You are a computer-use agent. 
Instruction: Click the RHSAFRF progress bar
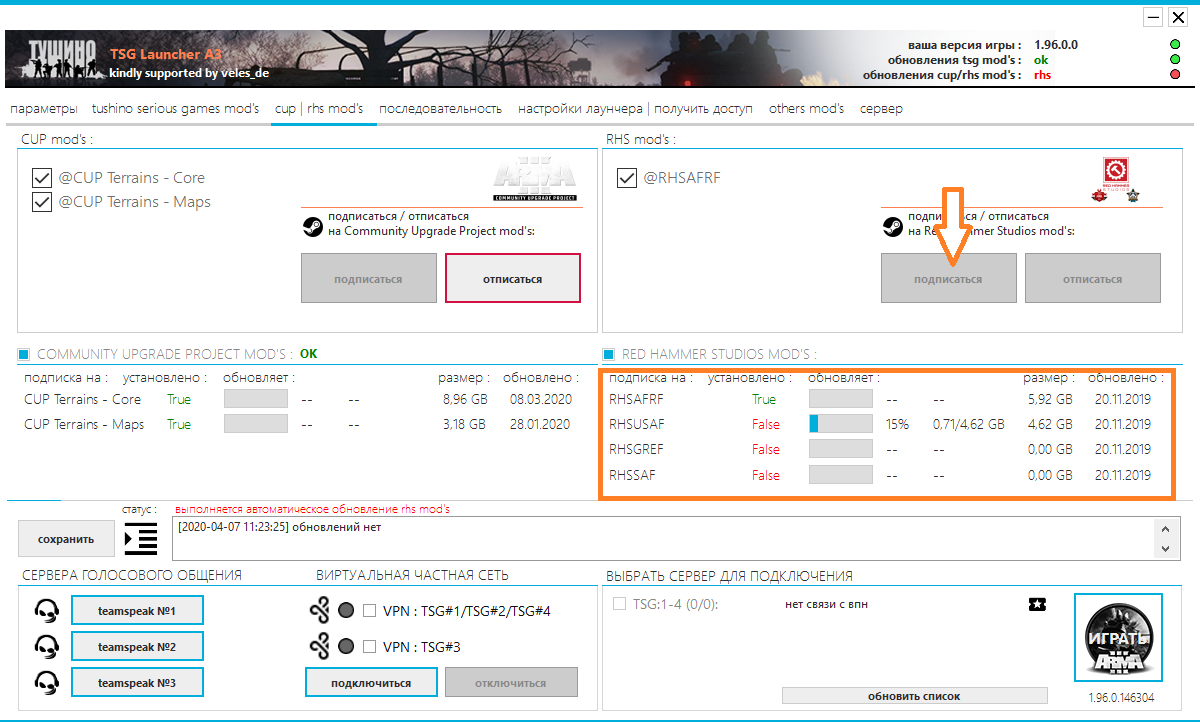841,399
